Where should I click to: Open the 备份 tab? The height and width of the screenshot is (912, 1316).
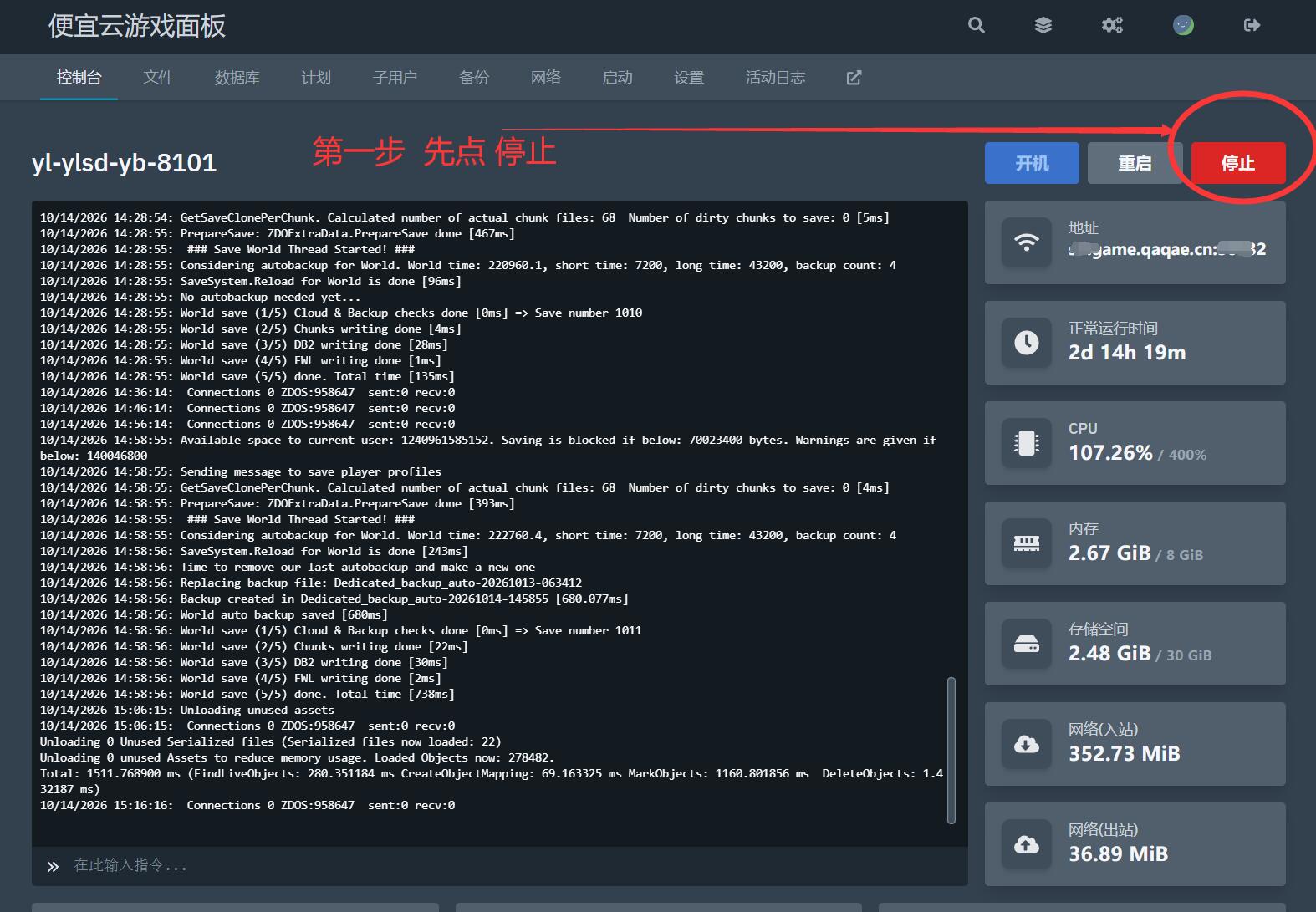coord(474,78)
